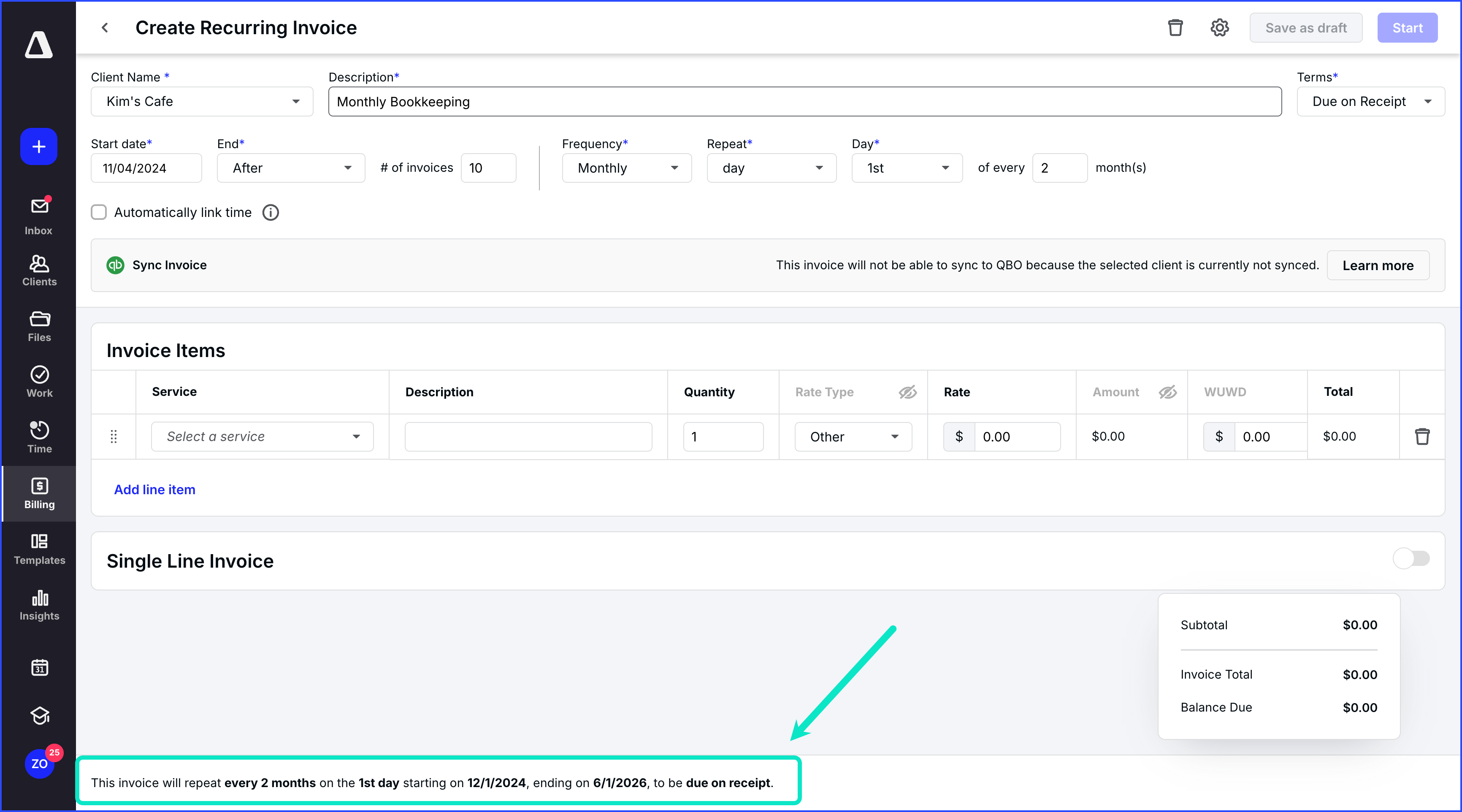Click the Quantity input field
Viewport: 1462px width, 812px height.
click(x=723, y=436)
